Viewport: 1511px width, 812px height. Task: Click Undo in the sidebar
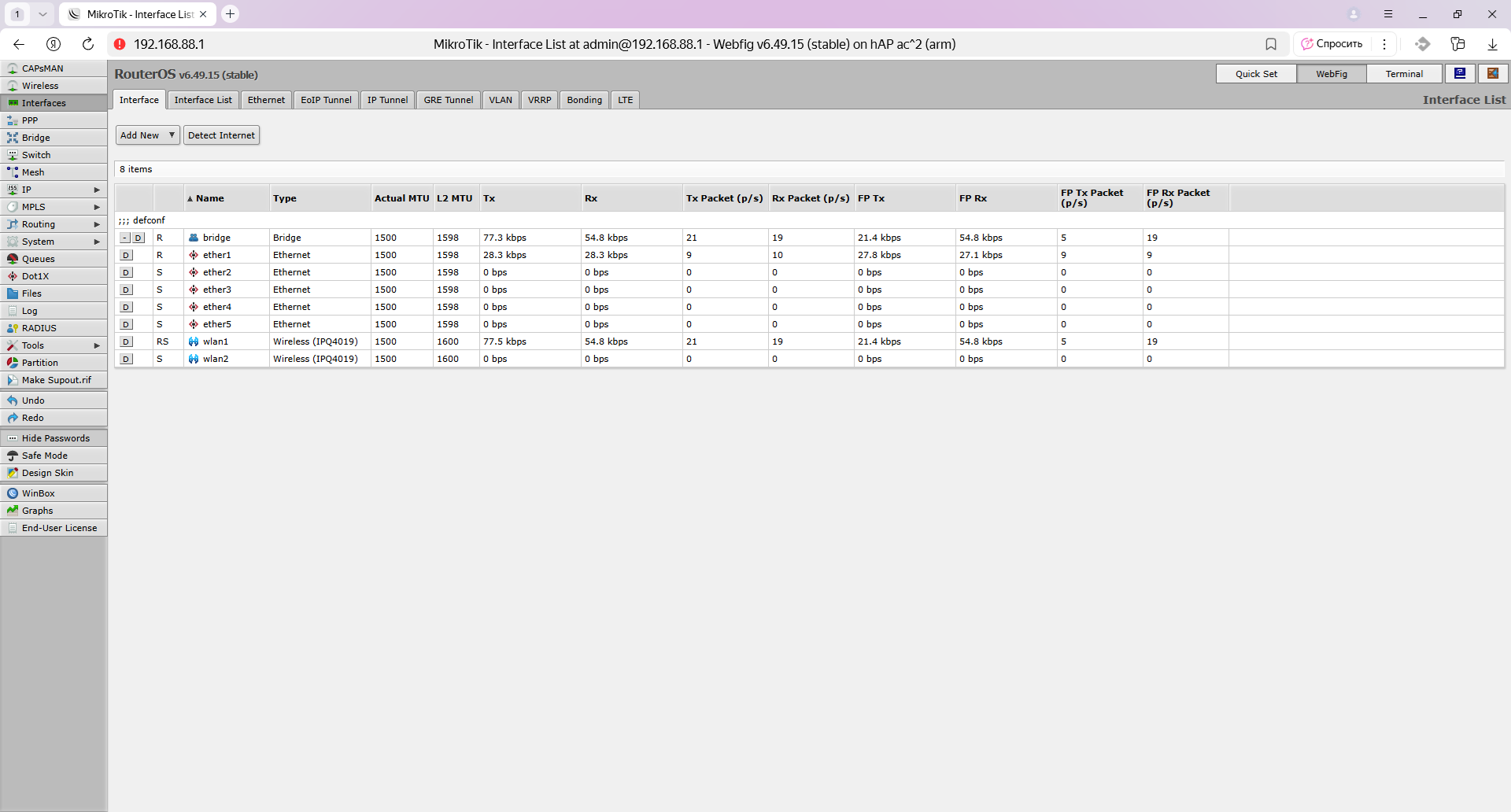[54, 400]
